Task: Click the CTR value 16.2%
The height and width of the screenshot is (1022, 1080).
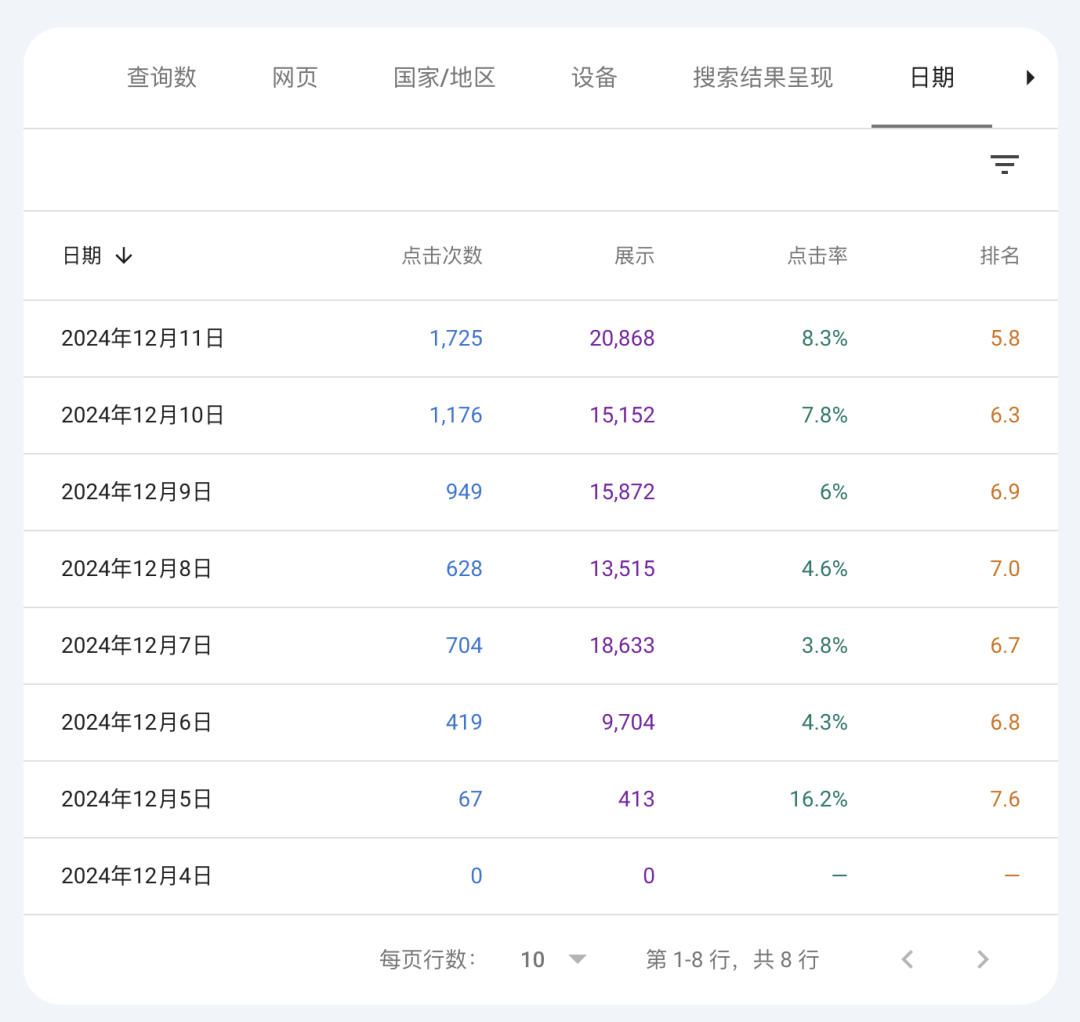Action: click(818, 799)
